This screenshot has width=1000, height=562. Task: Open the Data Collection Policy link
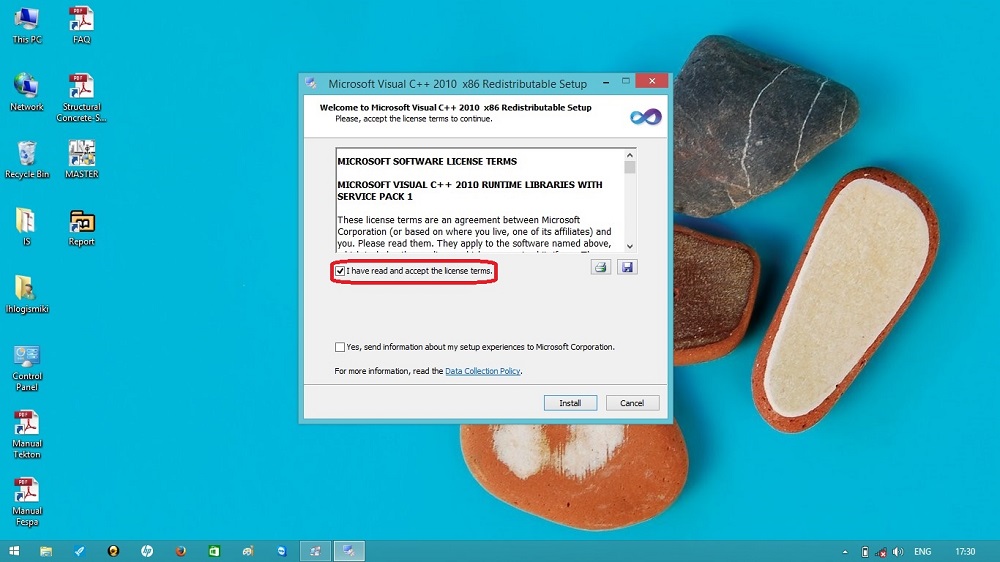483,371
